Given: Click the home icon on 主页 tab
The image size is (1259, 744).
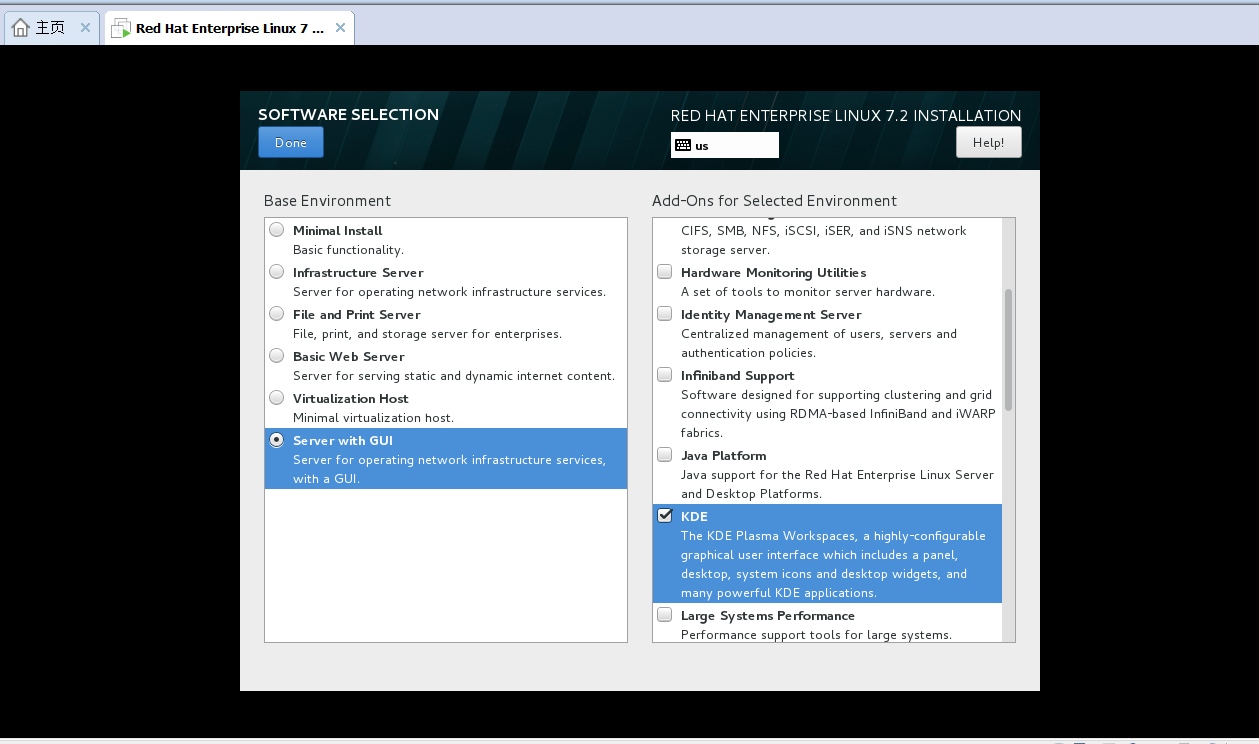Looking at the screenshot, I should [x=20, y=28].
